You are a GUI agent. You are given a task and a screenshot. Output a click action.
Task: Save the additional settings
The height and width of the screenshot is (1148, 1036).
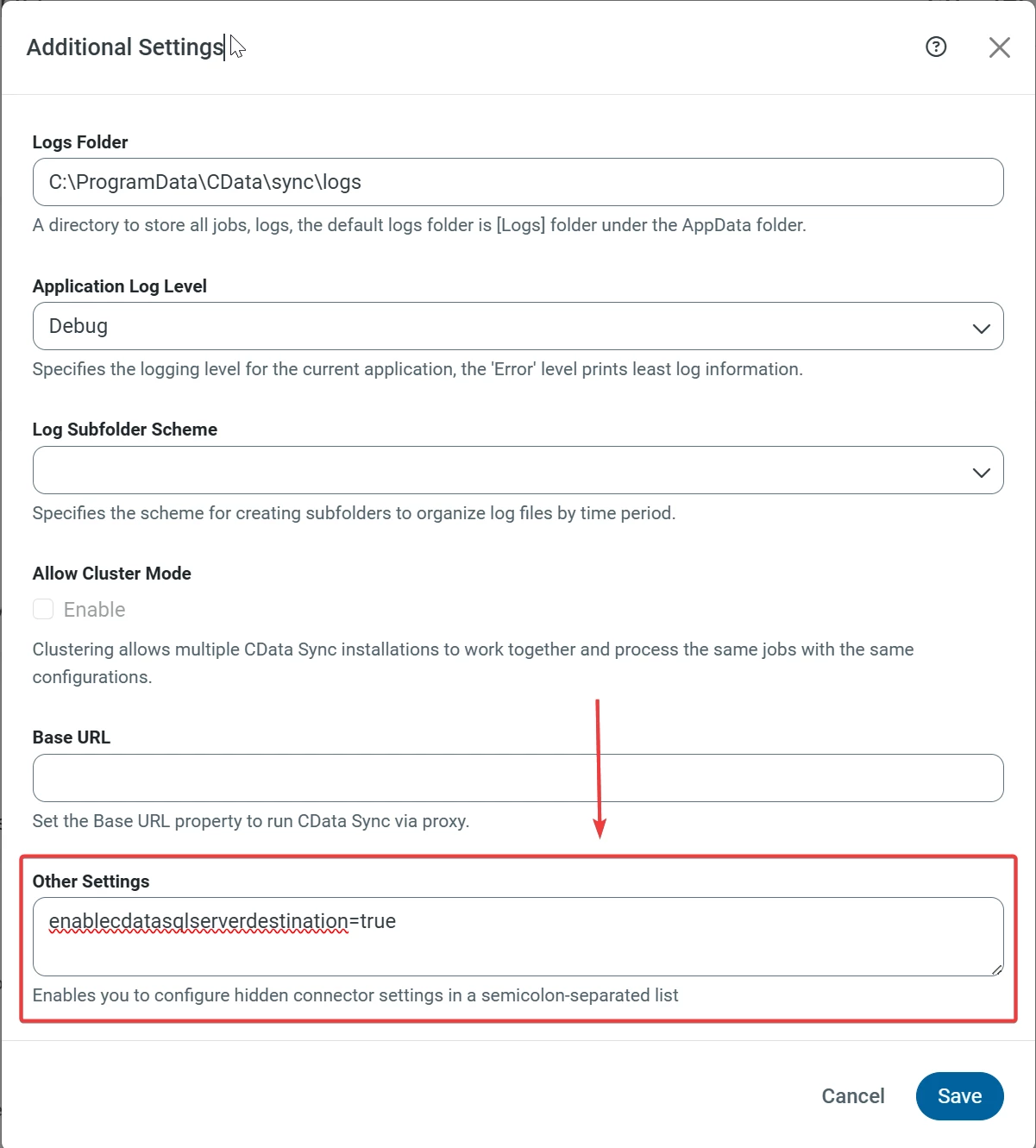pos(959,1095)
